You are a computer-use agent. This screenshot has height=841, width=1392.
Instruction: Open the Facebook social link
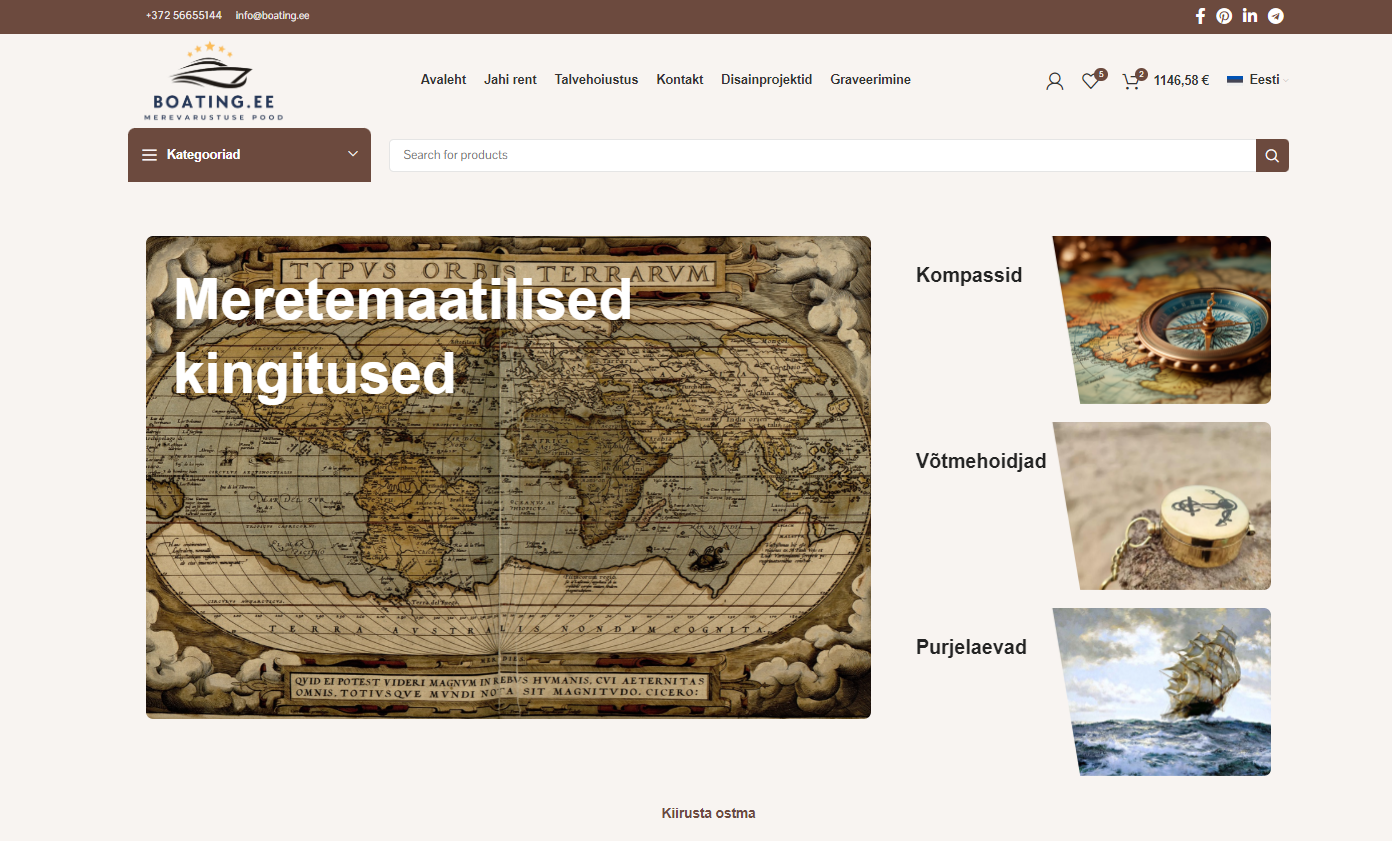1200,16
